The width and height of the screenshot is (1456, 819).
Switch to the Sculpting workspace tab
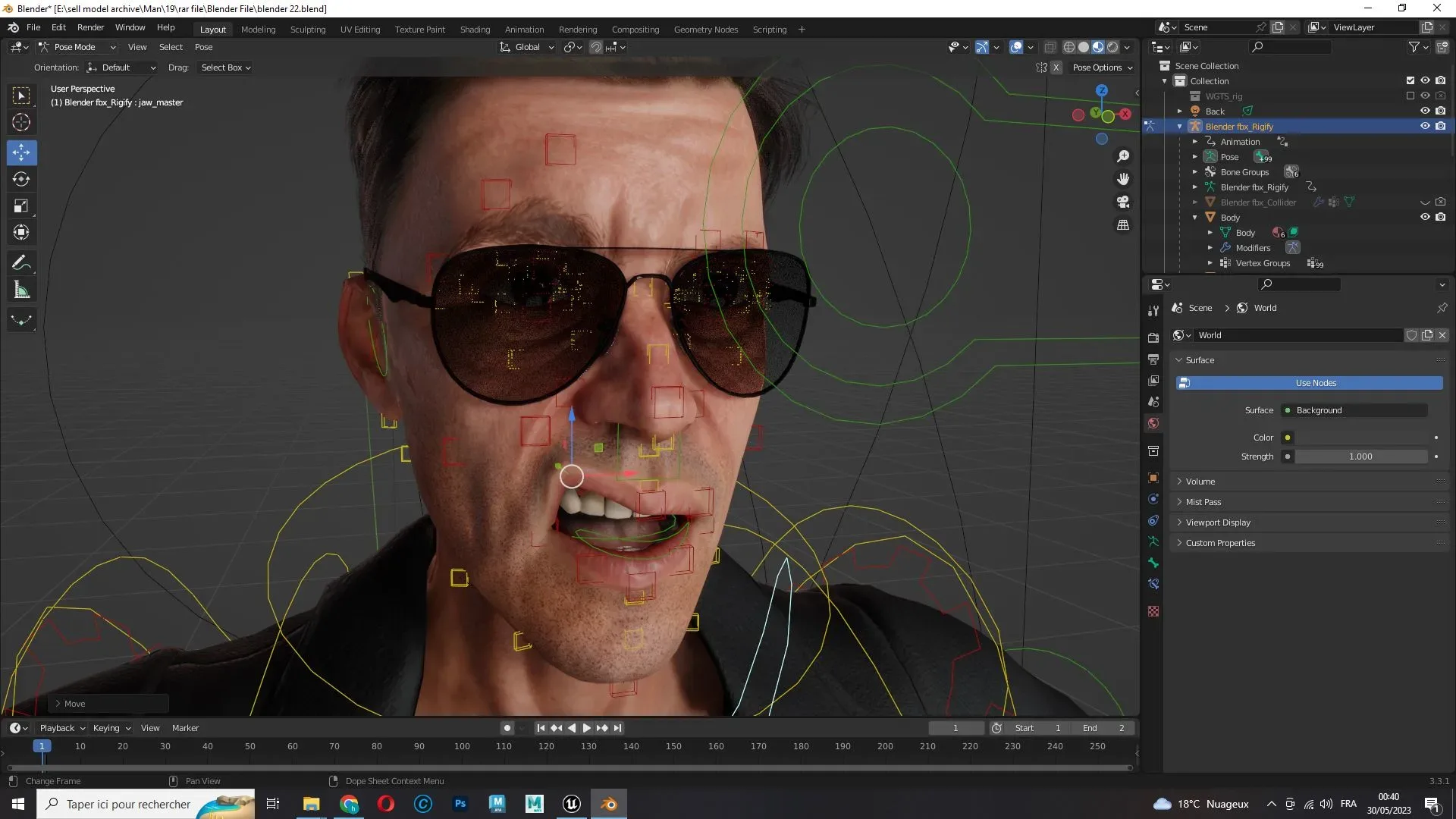[307, 30]
